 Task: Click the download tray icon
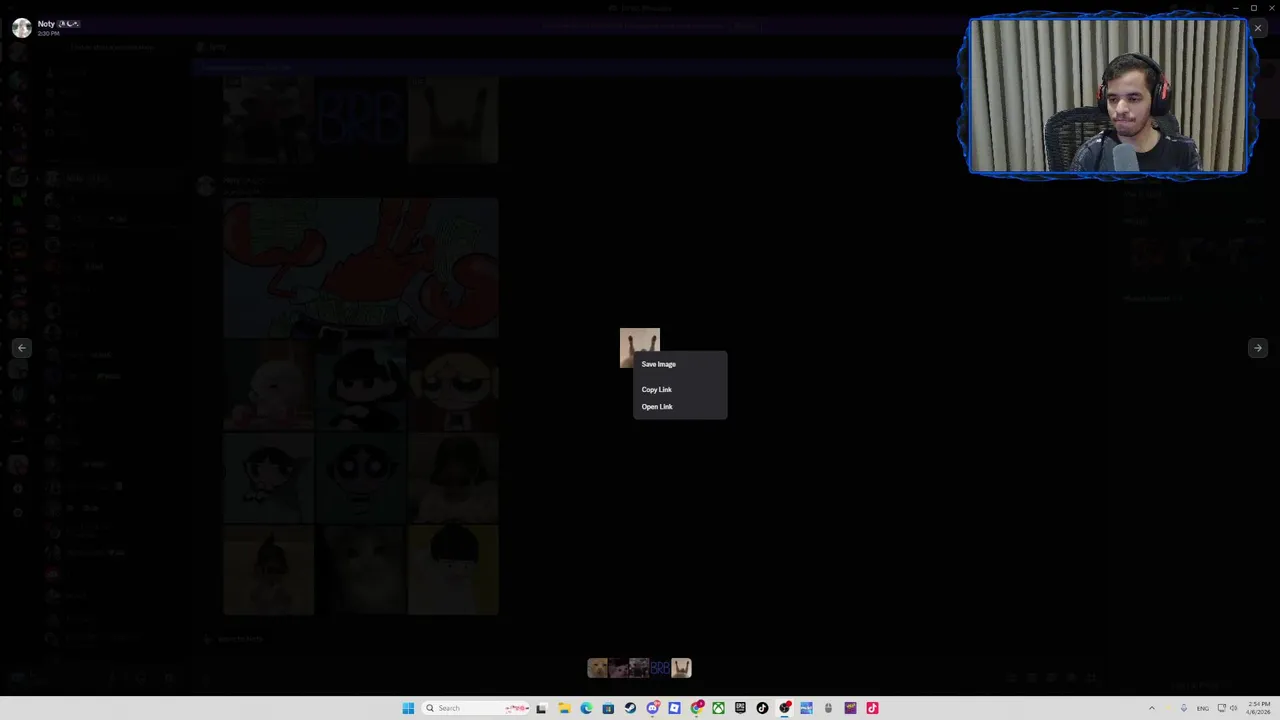1184,708
